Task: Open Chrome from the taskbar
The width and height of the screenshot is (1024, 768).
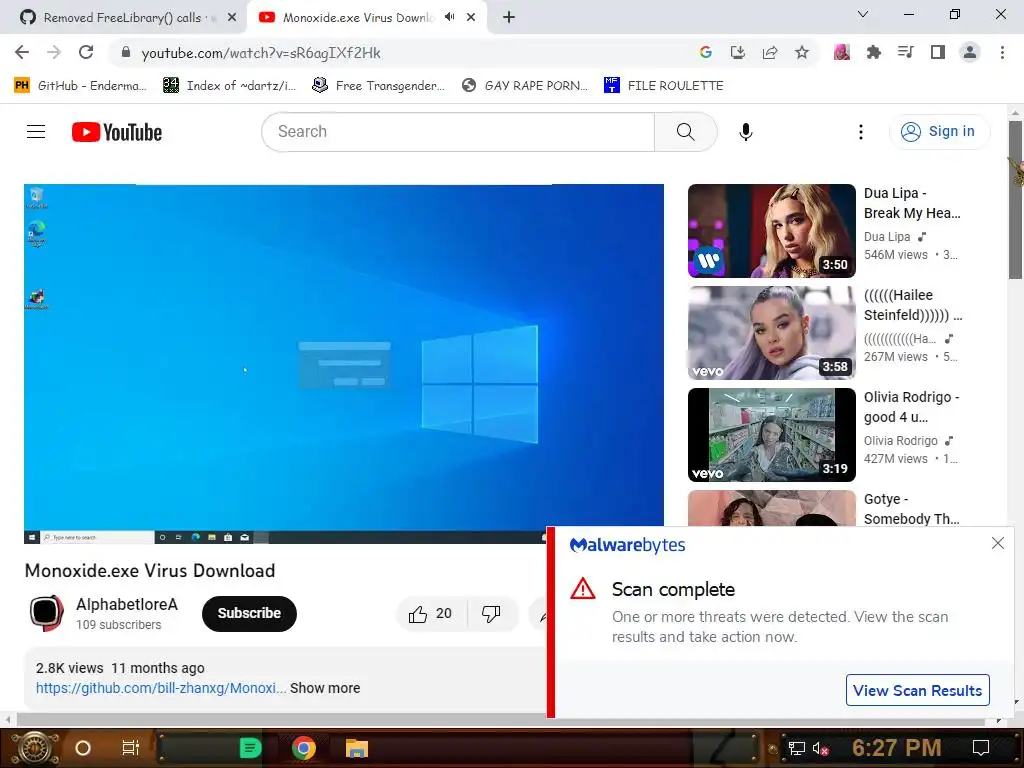Action: pyautogui.click(x=303, y=748)
